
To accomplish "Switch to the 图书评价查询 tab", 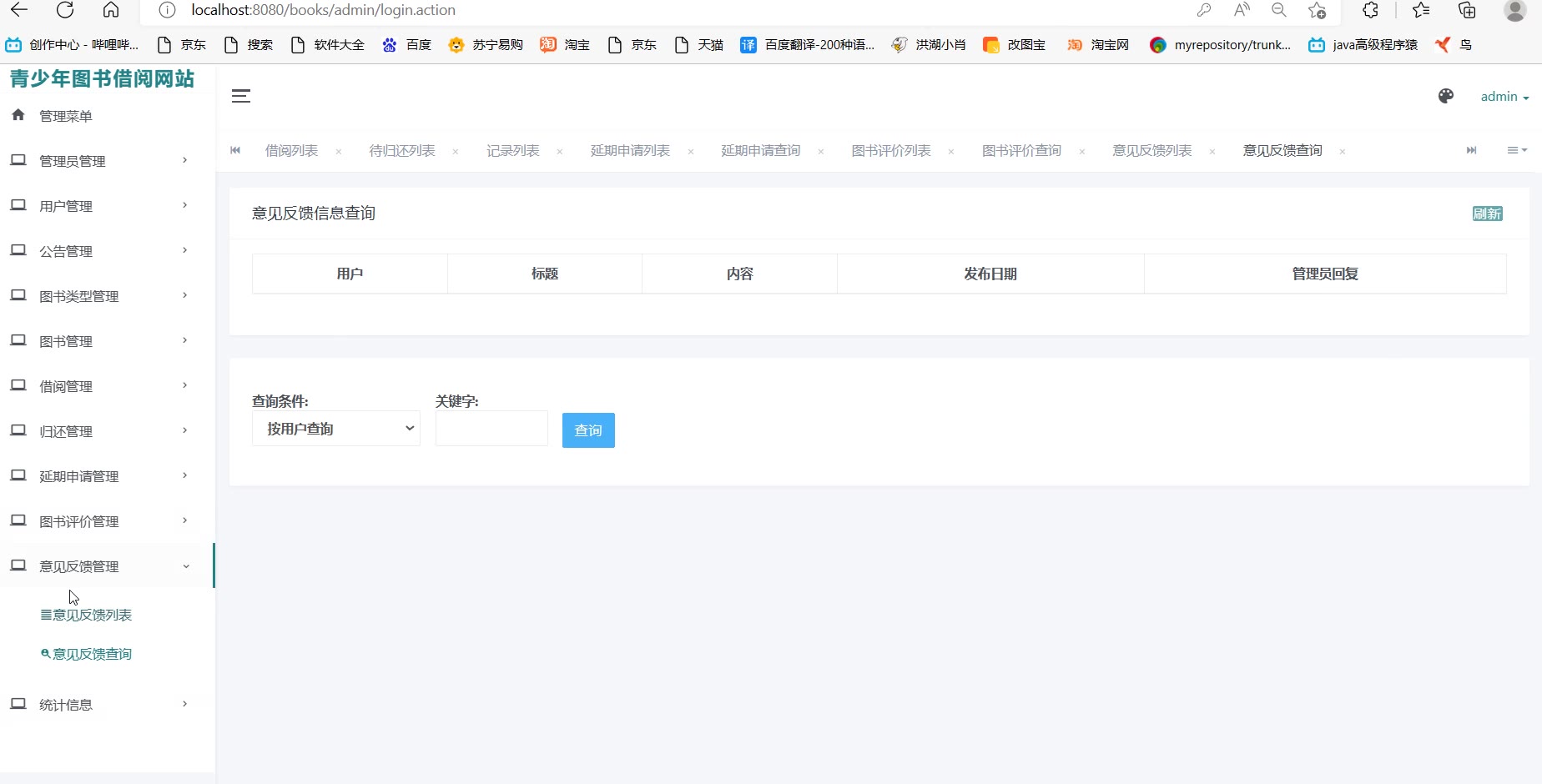I will coord(1021,151).
